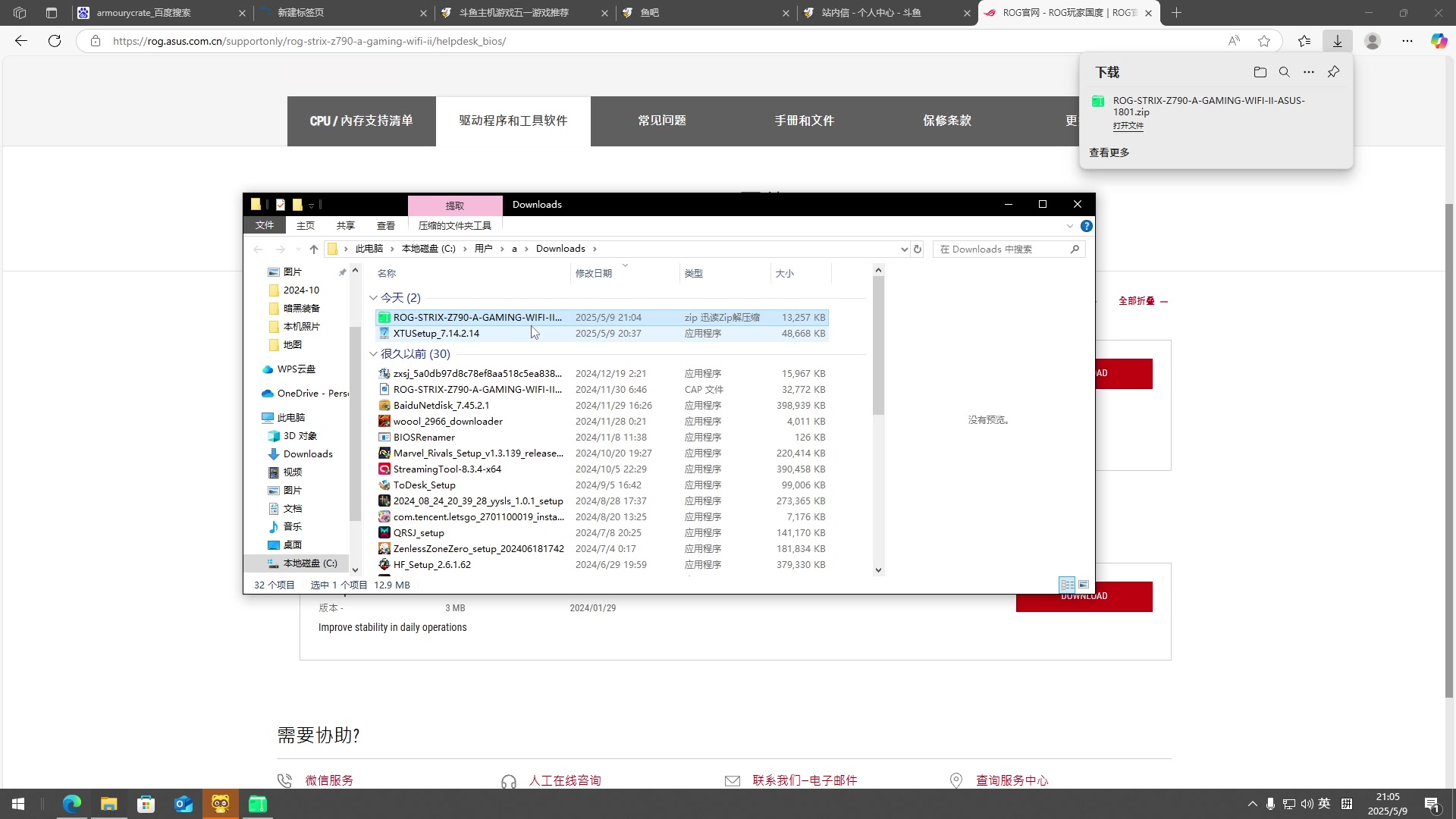Collapse the 今天 (2) group
Viewport: 1456px width, 819px height.
[373, 298]
